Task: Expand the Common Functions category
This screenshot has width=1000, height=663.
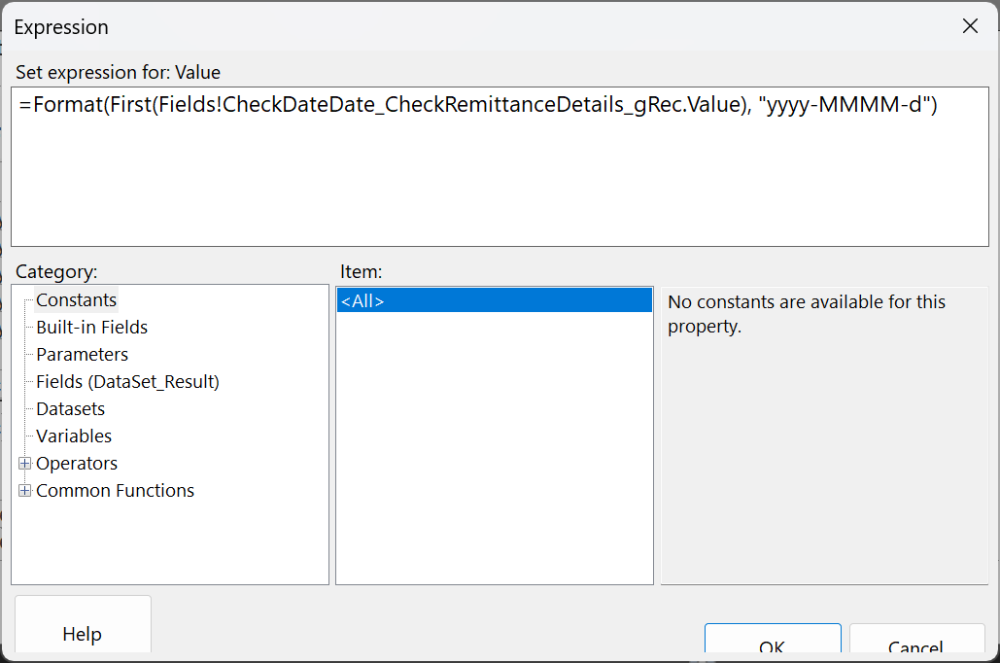Action: (115, 490)
